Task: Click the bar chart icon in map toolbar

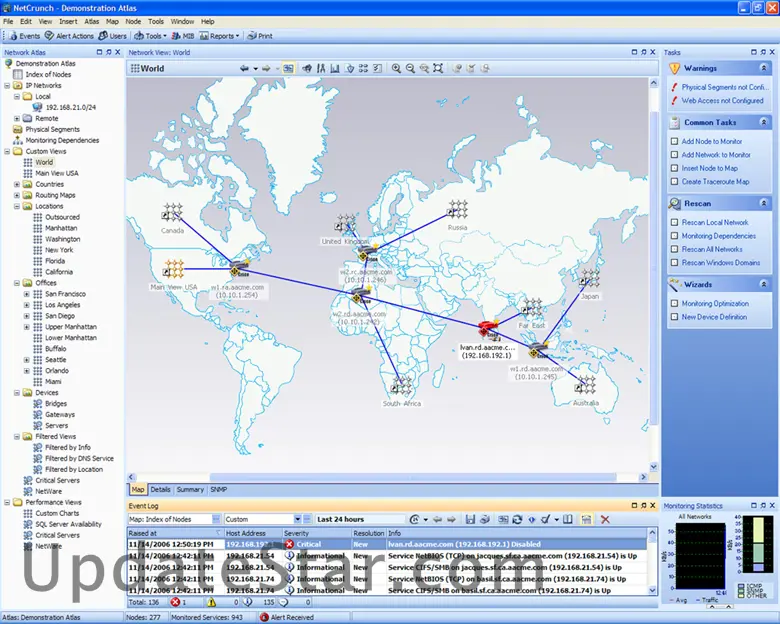Action: point(335,69)
